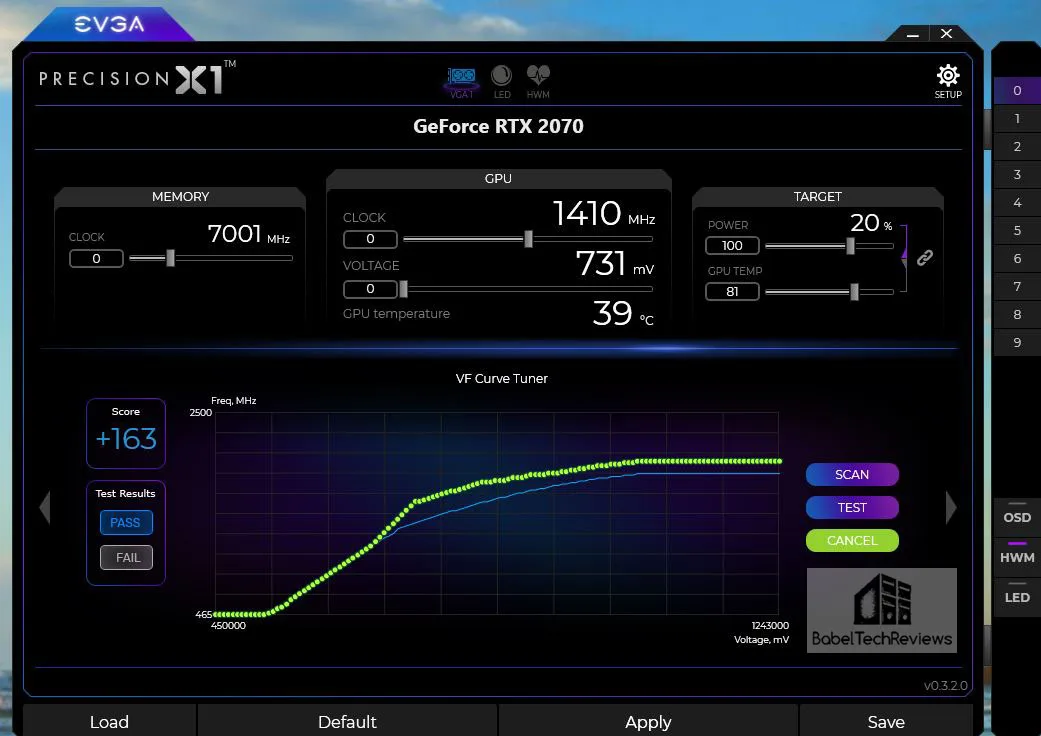
Task: Go to previous panel with left arrow
Action: [44, 508]
